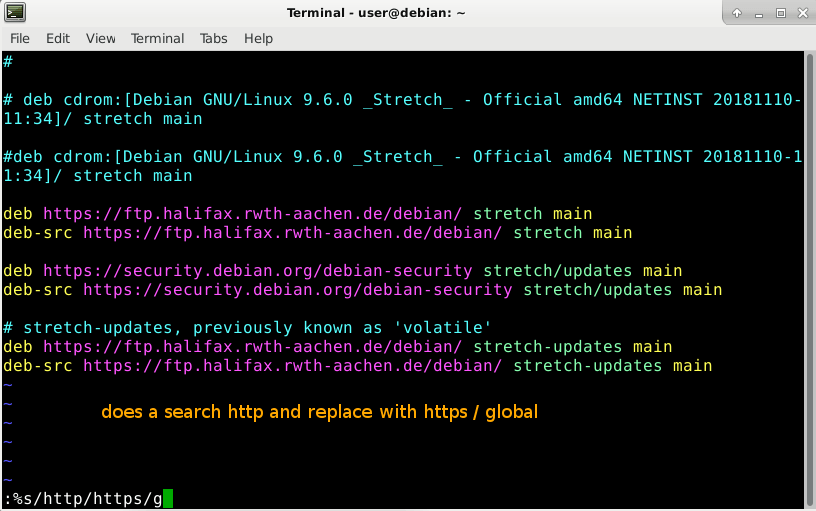Minimize the terminal window
This screenshot has height=511, width=816.
pyautogui.click(x=759, y=14)
